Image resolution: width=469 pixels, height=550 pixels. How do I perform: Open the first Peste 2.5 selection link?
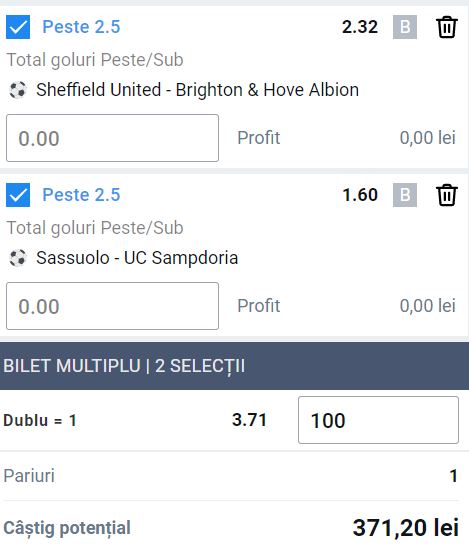tap(81, 27)
